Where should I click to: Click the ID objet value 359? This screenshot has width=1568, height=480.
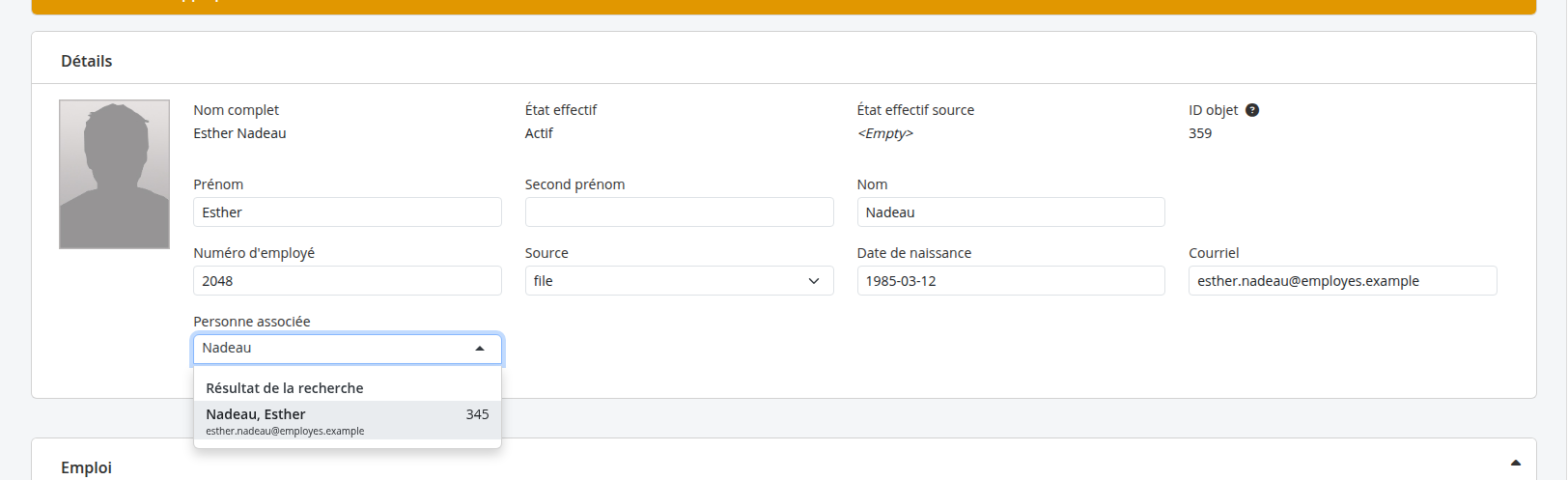(x=1200, y=133)
